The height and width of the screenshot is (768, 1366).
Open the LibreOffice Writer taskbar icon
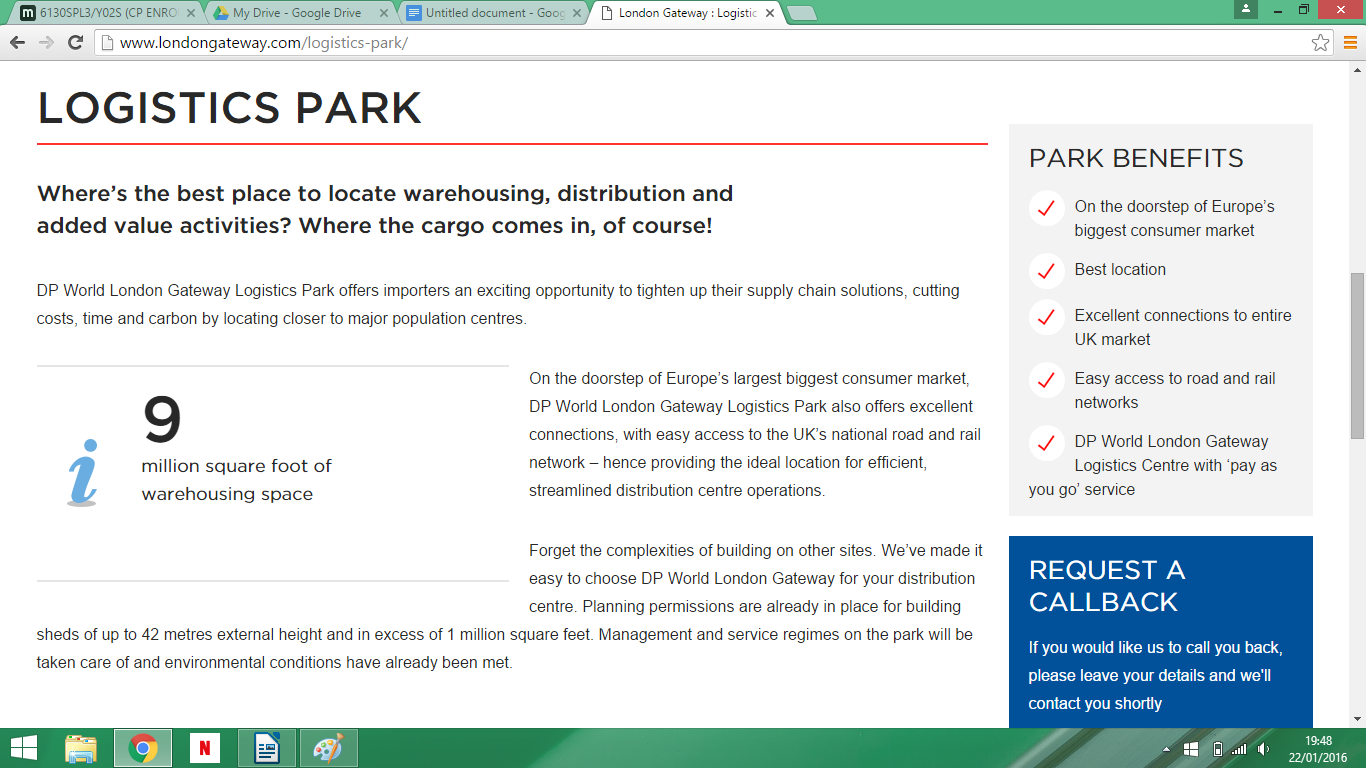267,748
